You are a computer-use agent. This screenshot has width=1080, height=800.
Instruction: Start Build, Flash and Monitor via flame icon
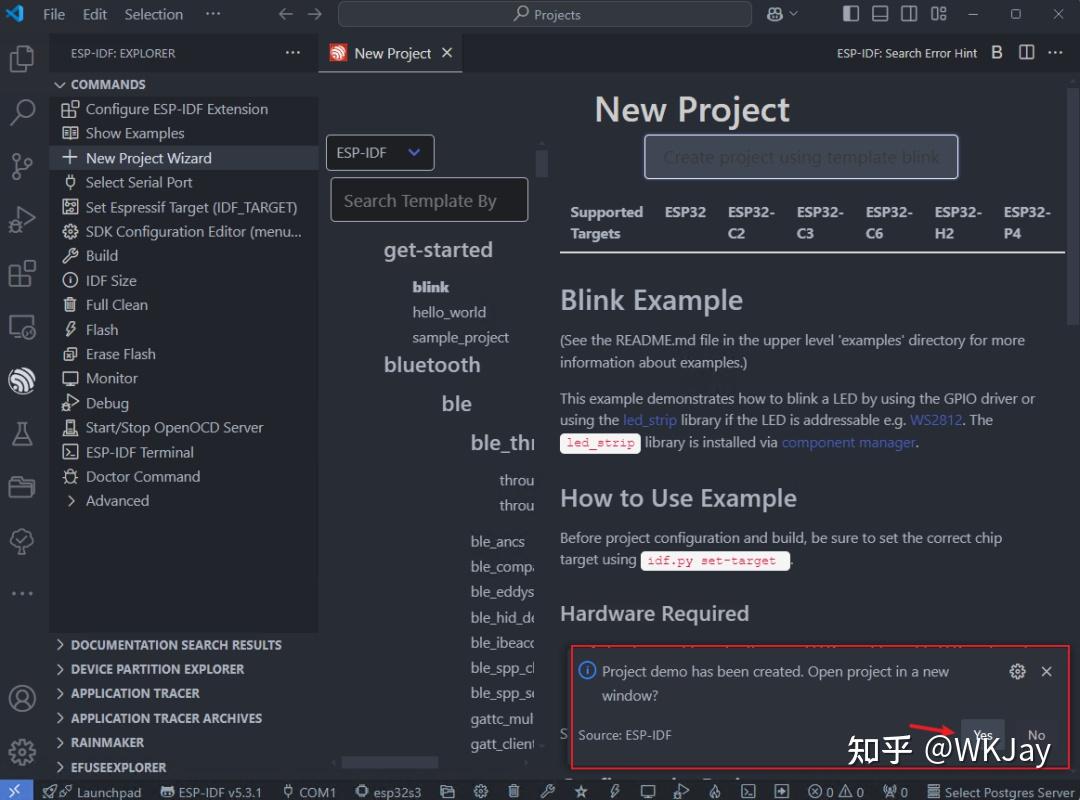point(715,791)
